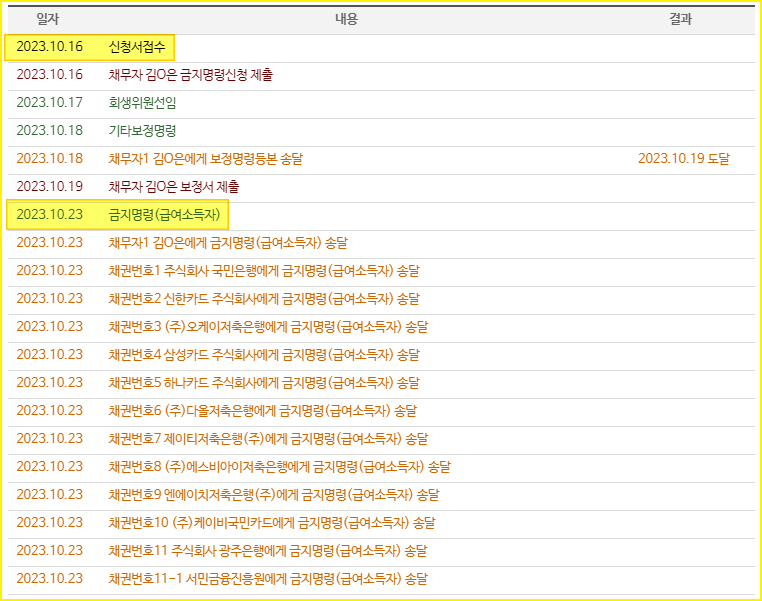Click date 2023.10.23 in 광주은행 row
Image resolution: width=762 pixels, height=601 pixels.
click(50, 551)
